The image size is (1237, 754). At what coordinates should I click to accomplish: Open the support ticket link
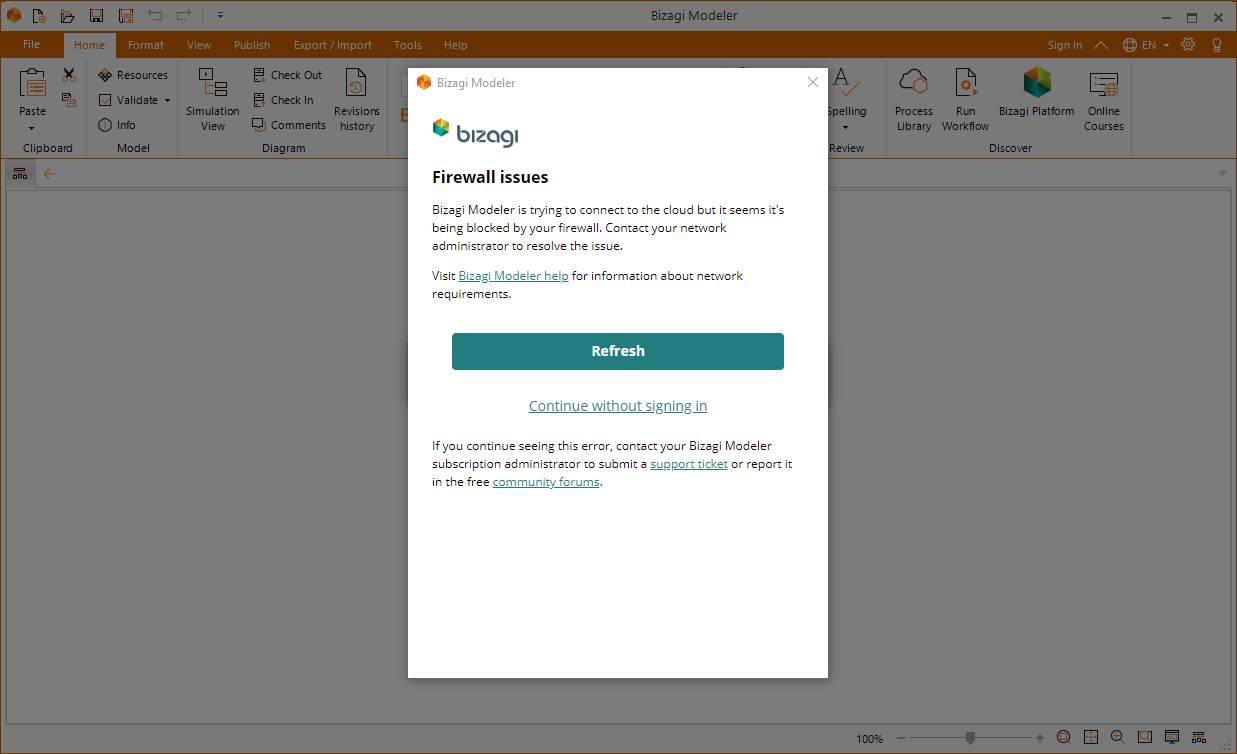689,464
